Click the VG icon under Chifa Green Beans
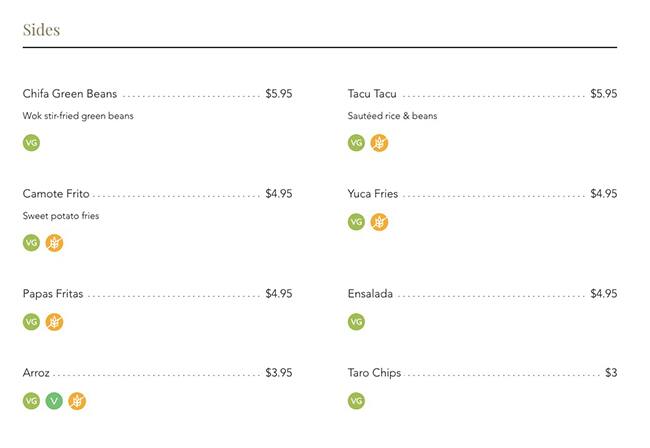Screen dimensions: 650x448 [31, 143]
